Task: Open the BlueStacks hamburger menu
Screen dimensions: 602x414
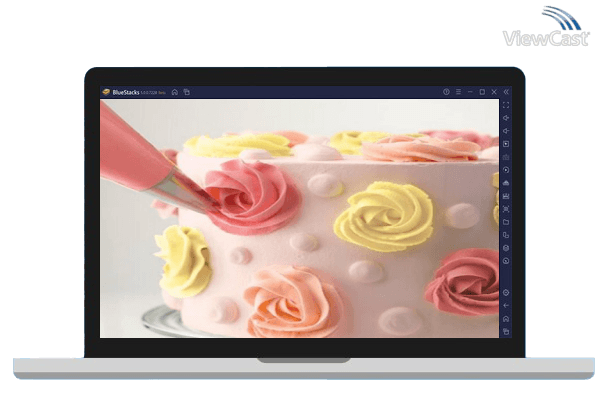Action: coord(458,92)
